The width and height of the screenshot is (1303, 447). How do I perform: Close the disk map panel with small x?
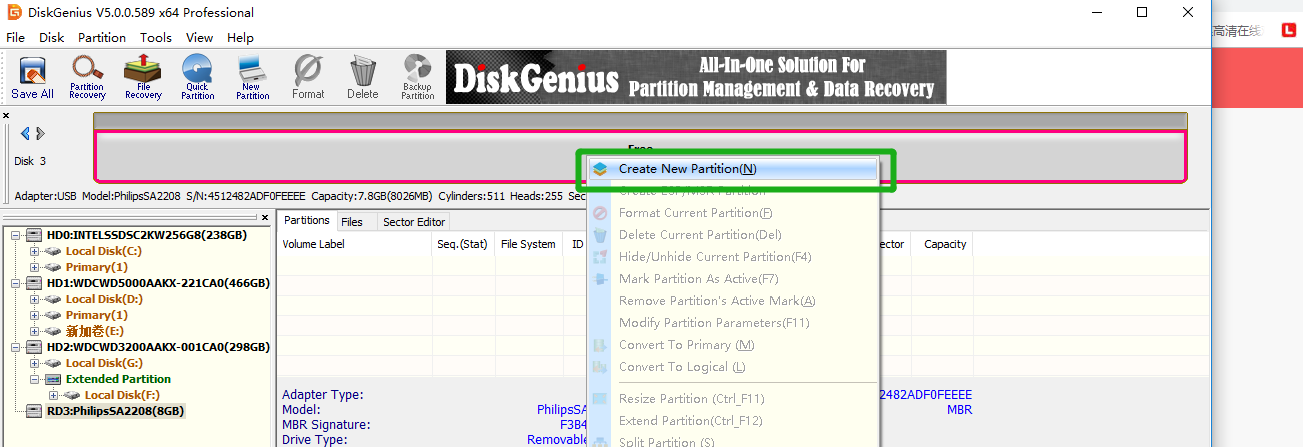point(6,116)
